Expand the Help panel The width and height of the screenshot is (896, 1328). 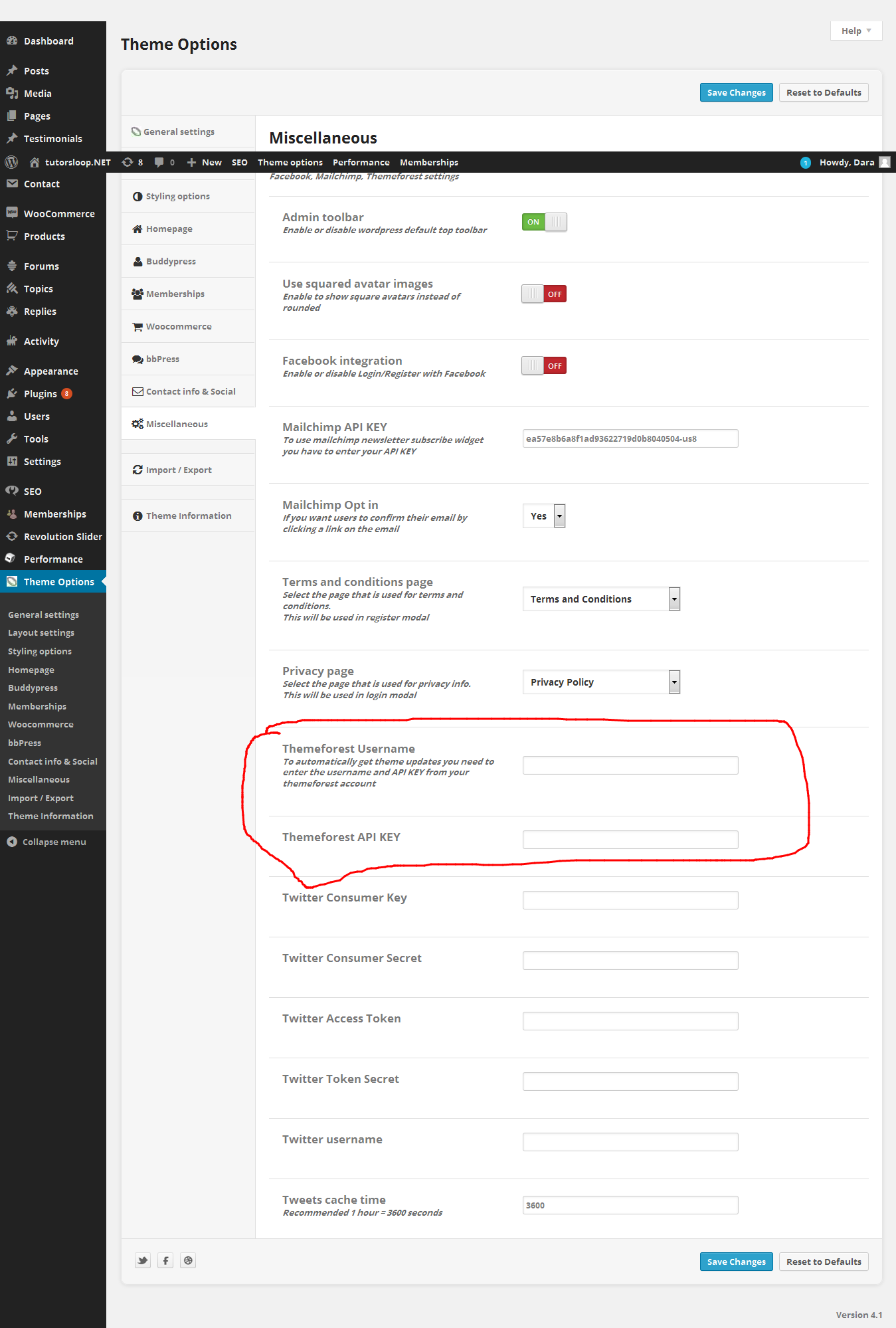(x=855, y=31)
